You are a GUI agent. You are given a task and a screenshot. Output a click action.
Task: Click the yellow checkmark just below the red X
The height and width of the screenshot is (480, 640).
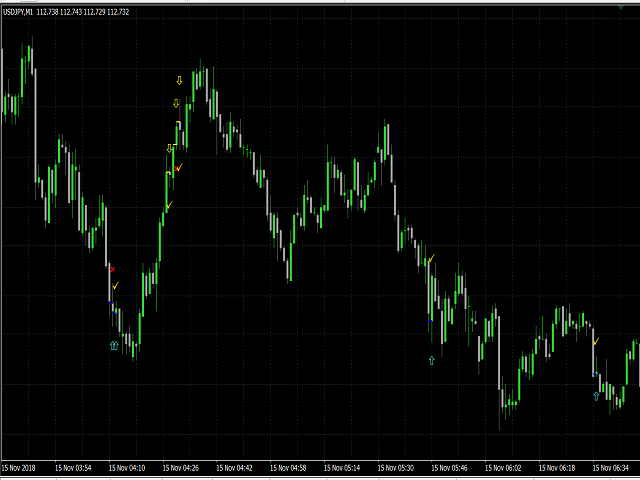(116, 286)
